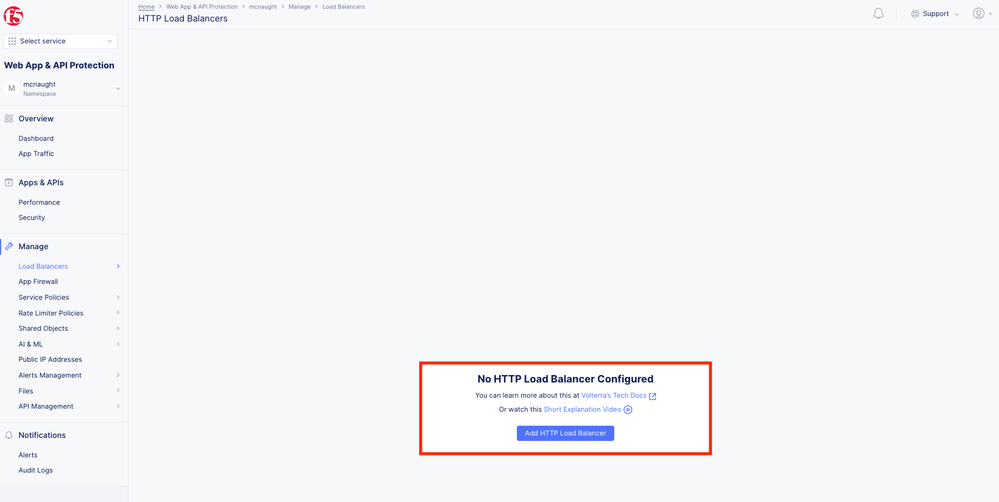Click Add HTTP Load Balancer button

565,433
